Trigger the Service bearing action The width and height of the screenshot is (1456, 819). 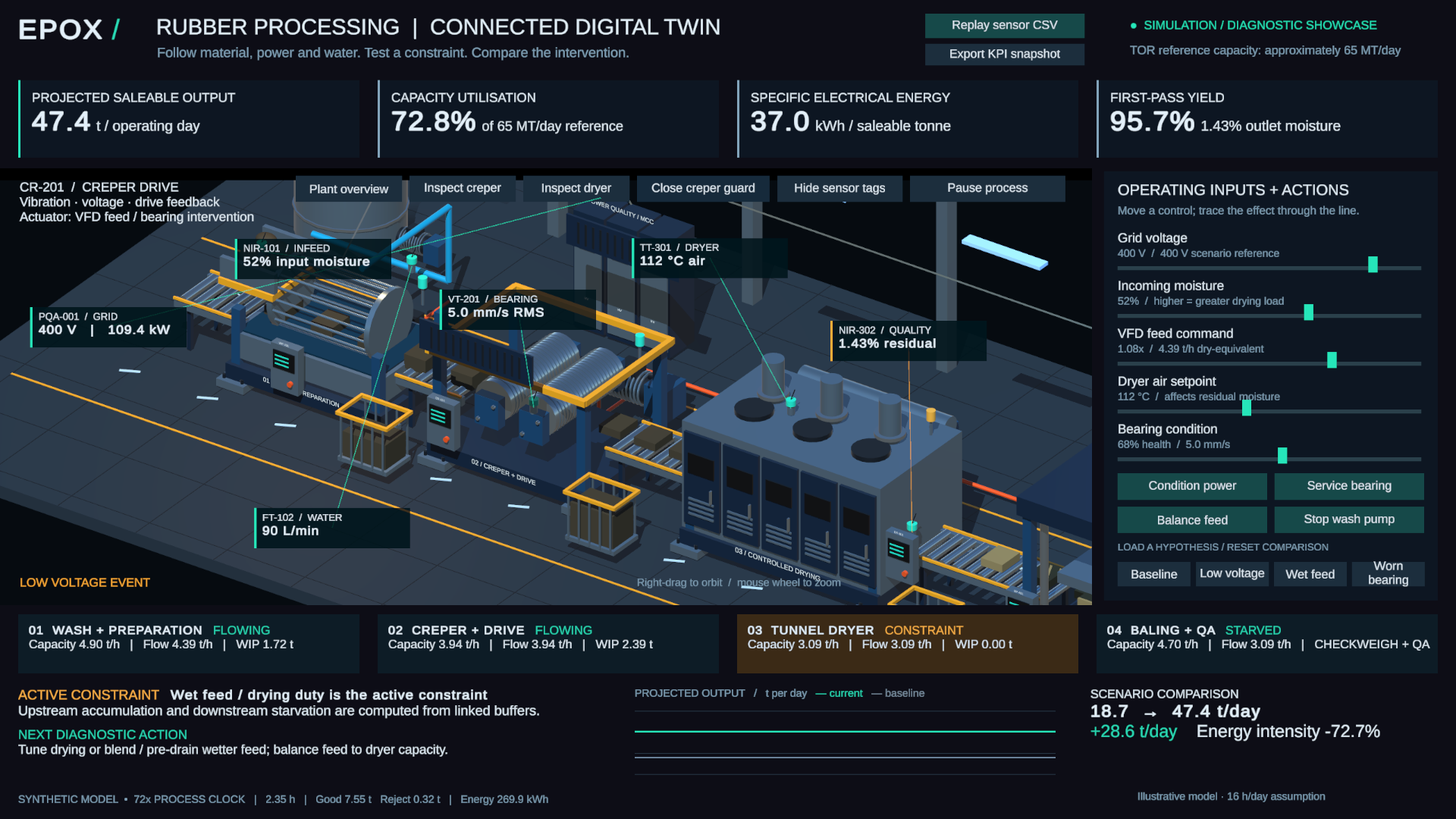(1349, 486)
